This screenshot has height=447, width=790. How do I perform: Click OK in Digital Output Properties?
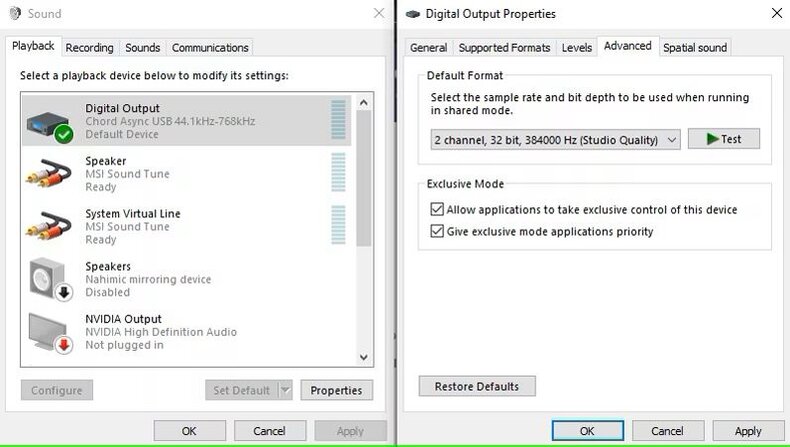(587, 431)
